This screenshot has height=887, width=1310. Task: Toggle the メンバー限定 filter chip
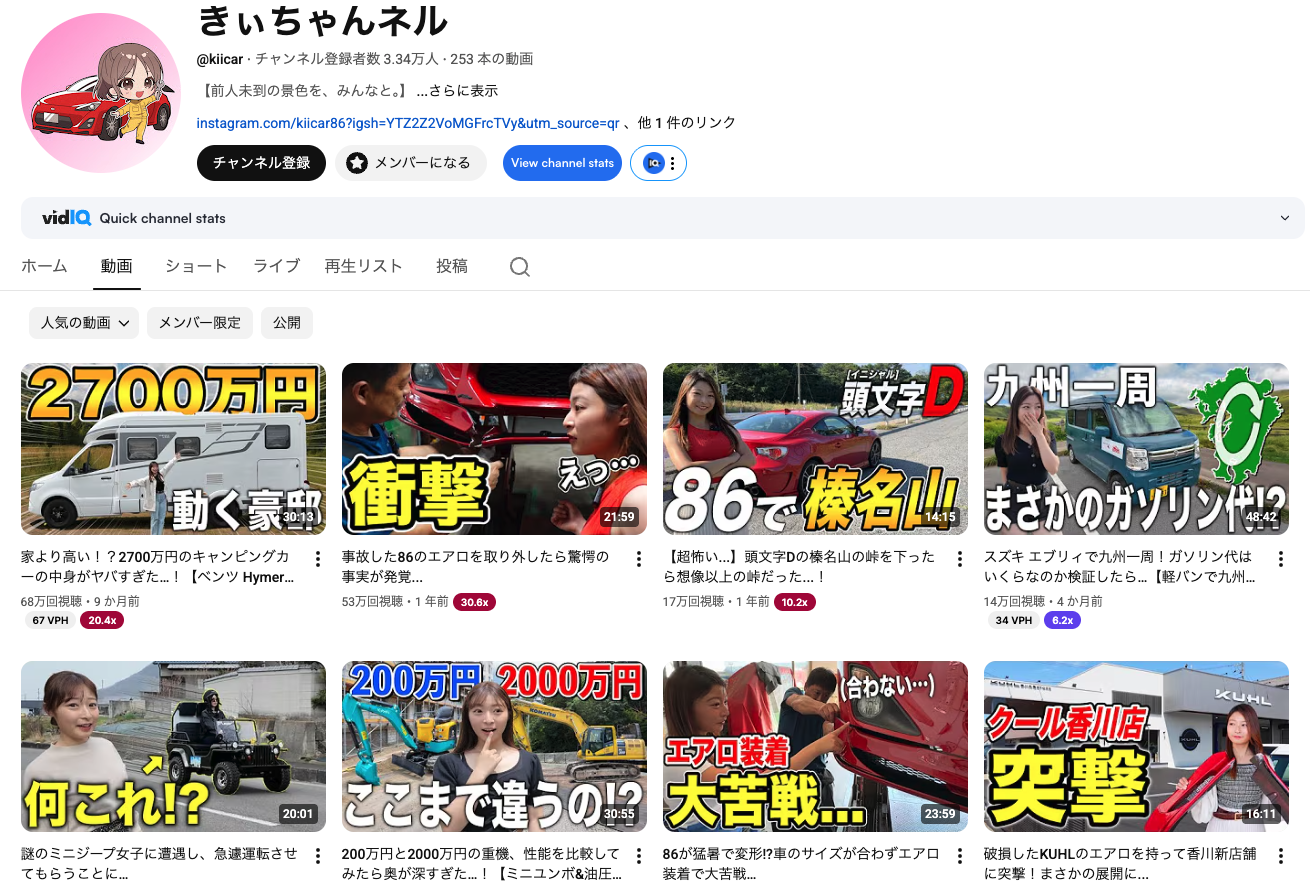[x=200, y=323]
